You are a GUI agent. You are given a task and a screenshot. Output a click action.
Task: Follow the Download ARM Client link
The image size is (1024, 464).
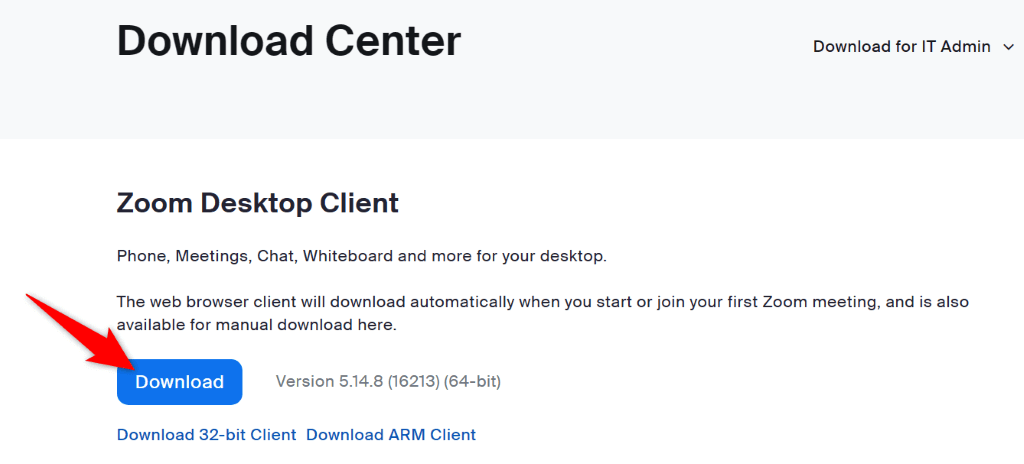[391, 435]
